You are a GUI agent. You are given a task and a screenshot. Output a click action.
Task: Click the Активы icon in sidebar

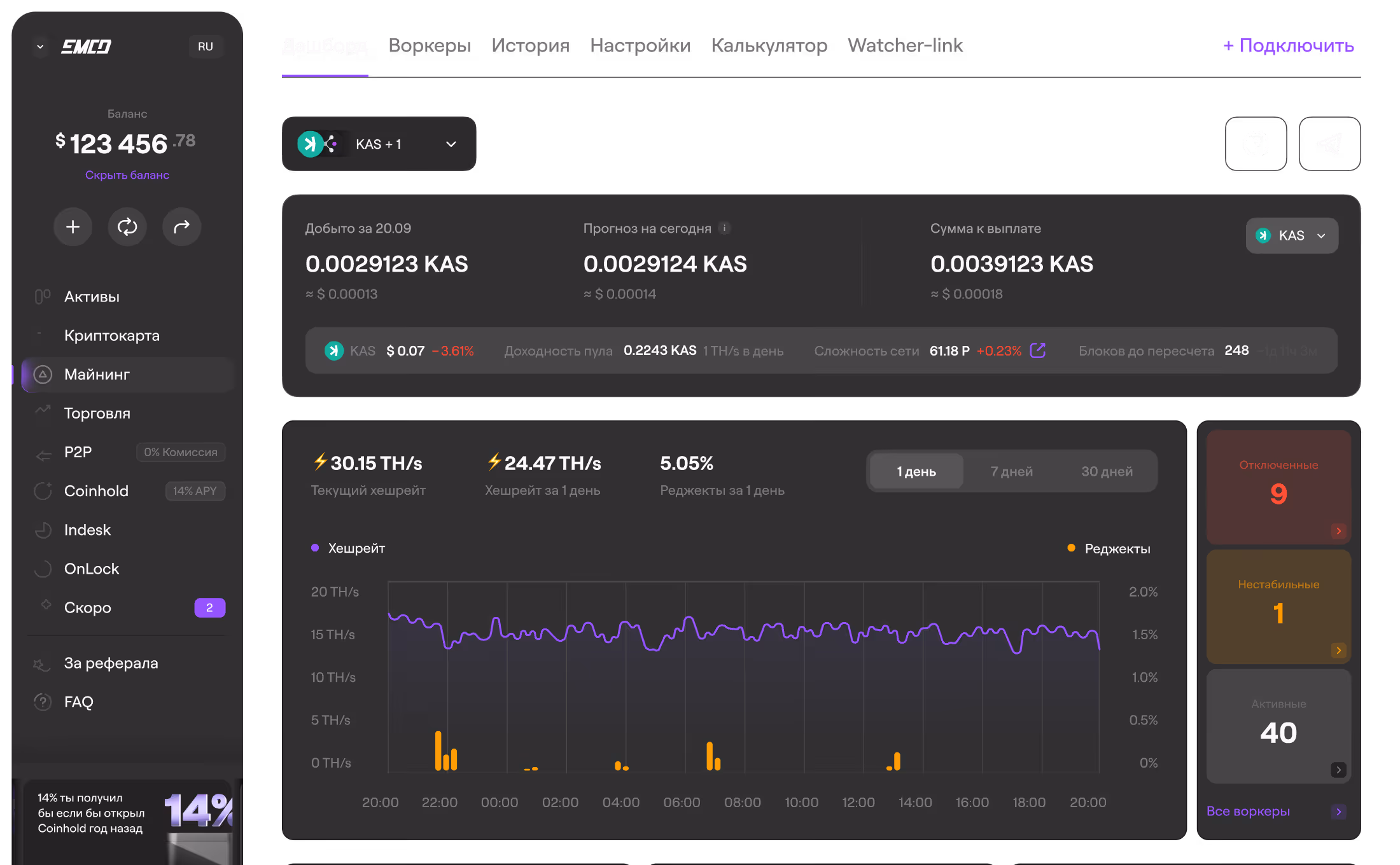coord(43,296)
